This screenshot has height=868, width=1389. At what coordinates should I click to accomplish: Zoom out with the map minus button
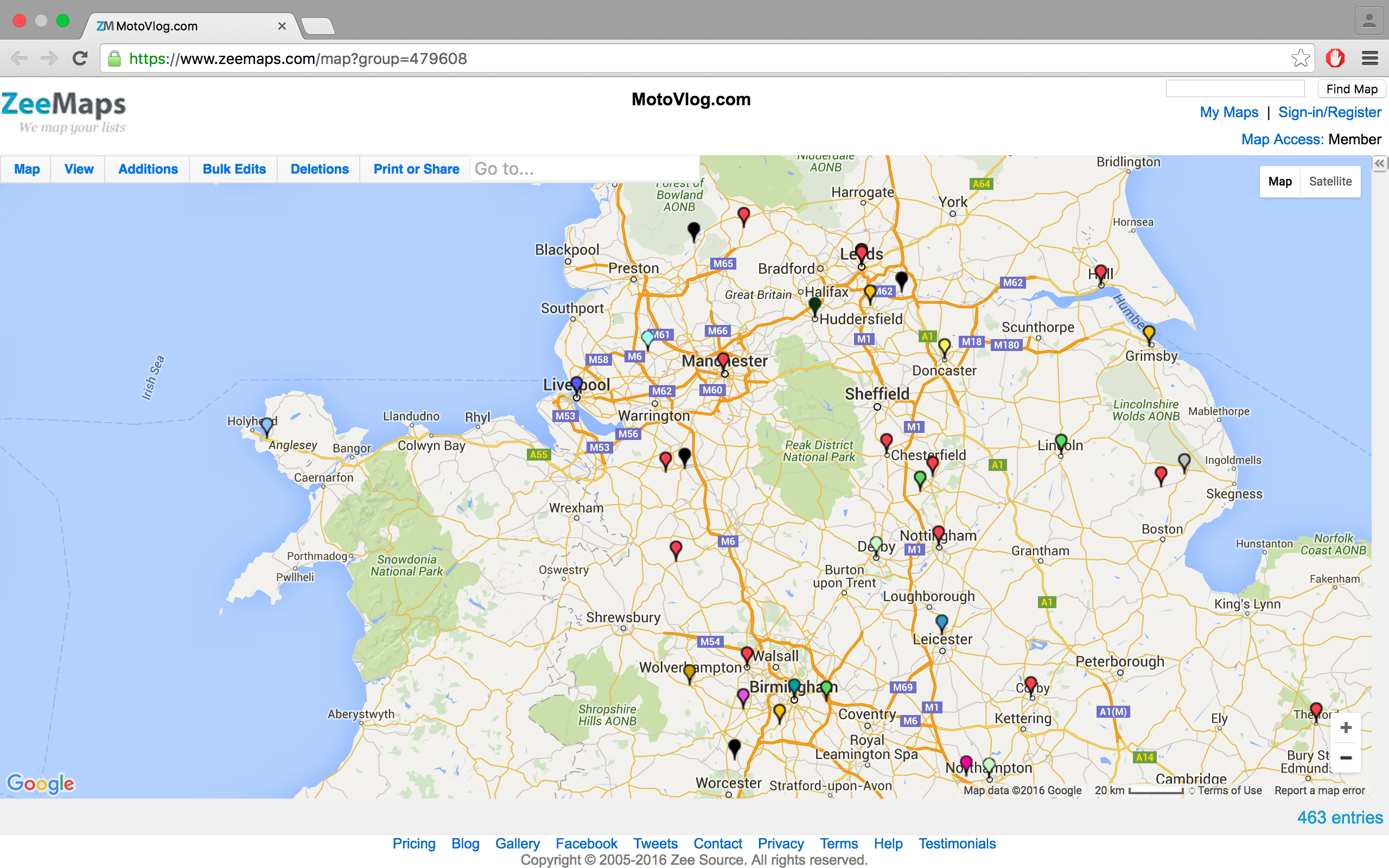click(1346, 758)
